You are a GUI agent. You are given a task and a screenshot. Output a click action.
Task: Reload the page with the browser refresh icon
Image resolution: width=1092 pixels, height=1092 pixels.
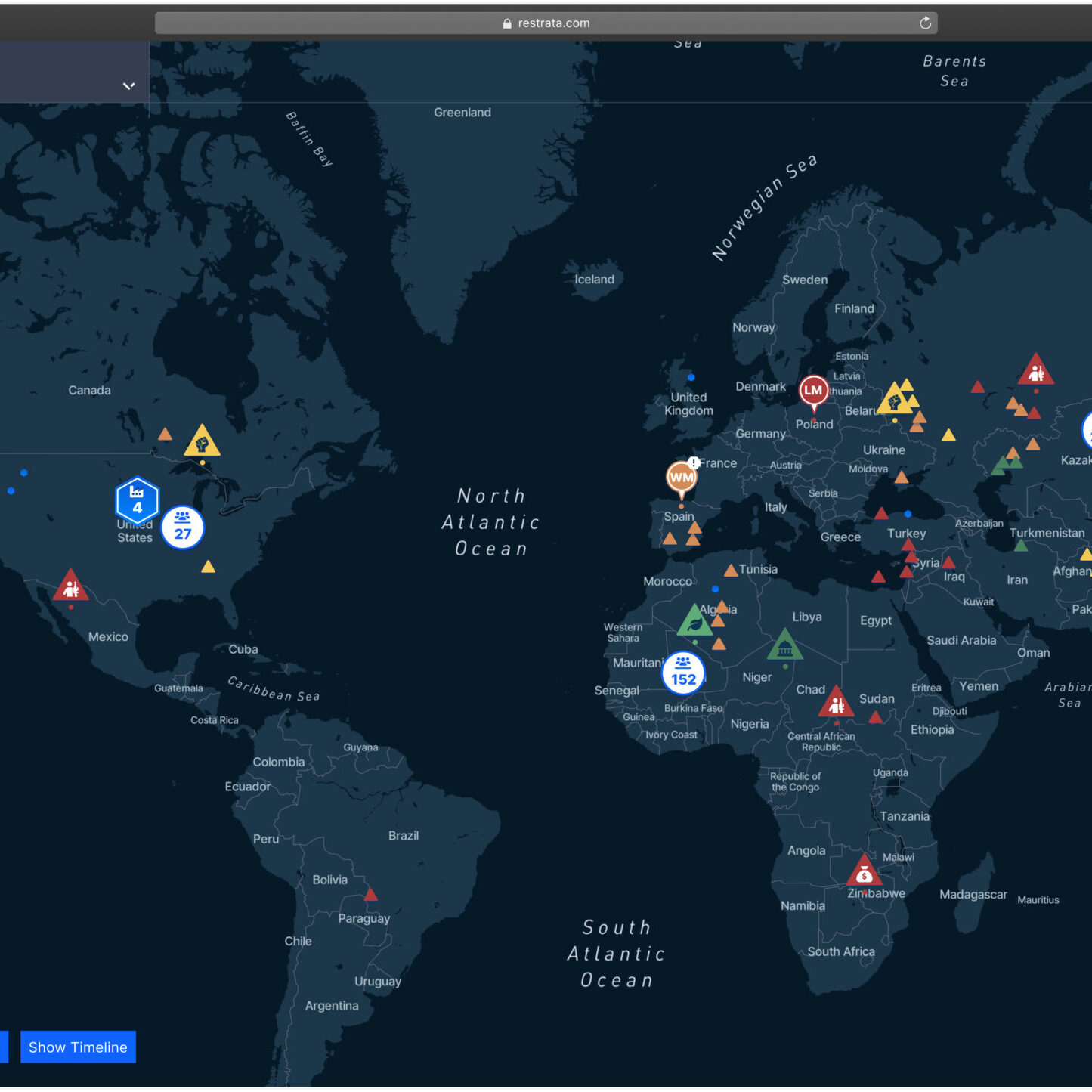[925, 23]
